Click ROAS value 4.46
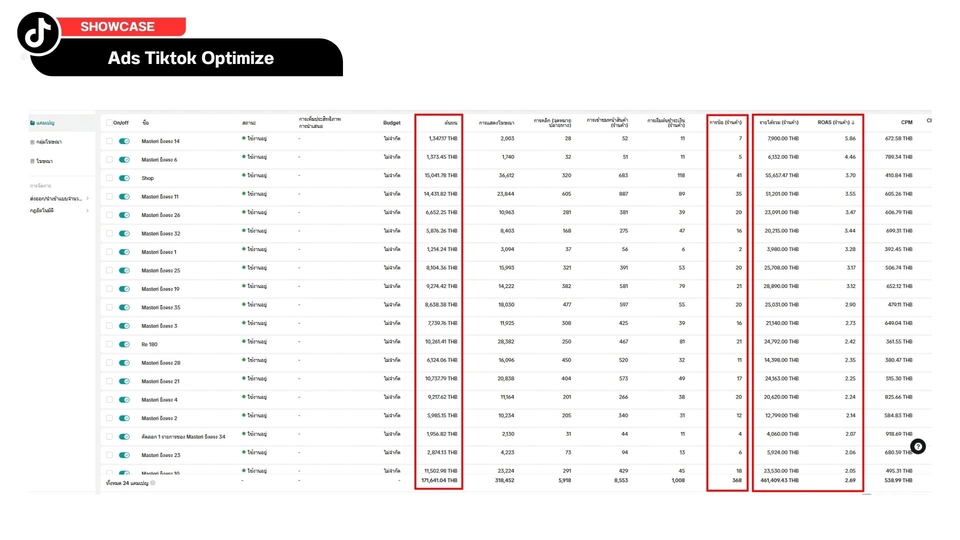This screenshot has width=960, height=540. [850, 157]
